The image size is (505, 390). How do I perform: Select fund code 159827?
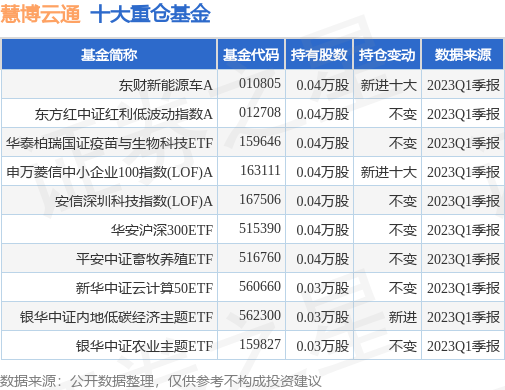[x=260, y=345]
